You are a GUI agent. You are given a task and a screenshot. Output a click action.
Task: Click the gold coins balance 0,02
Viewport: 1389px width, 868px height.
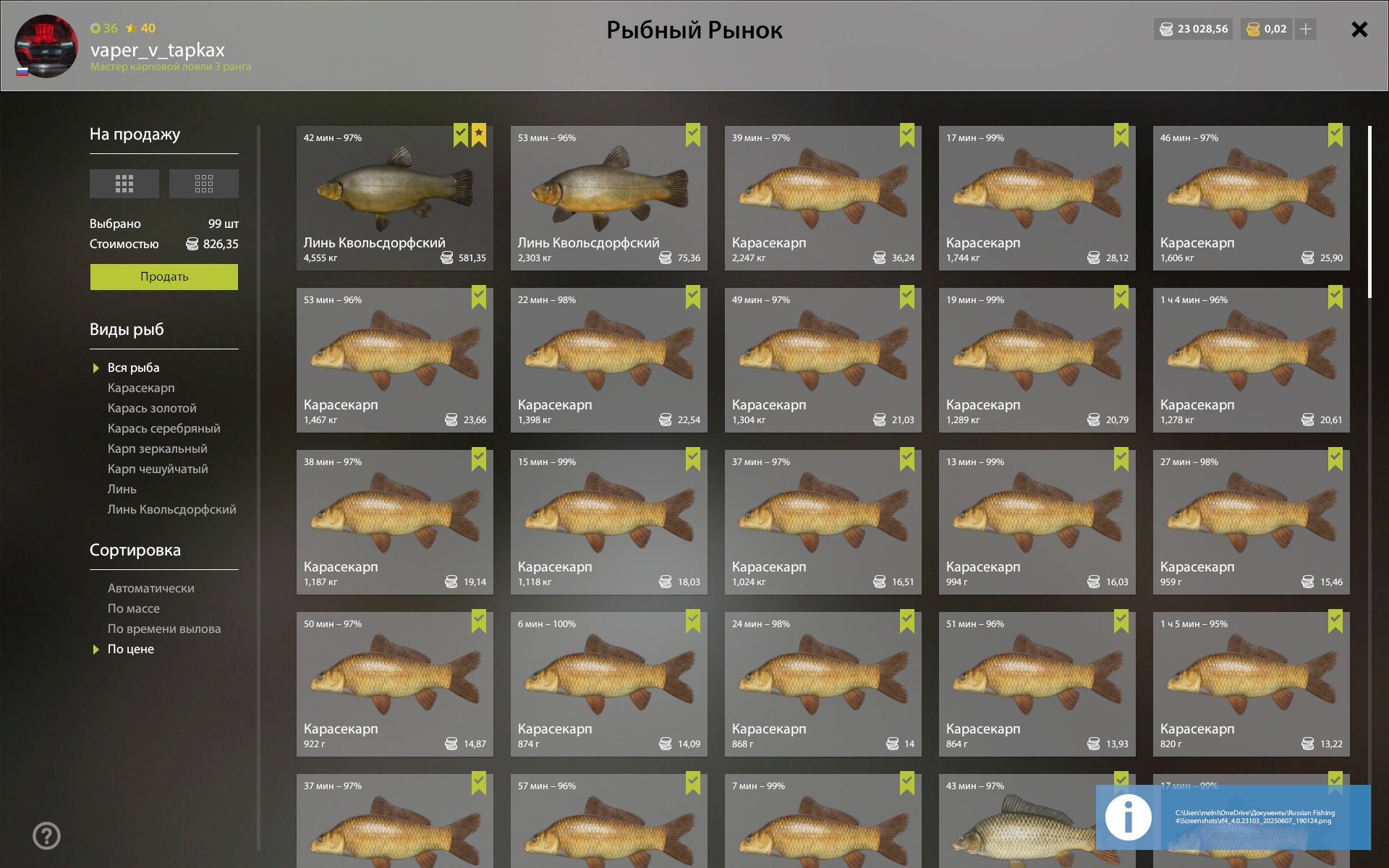(x=1266, y=29)
